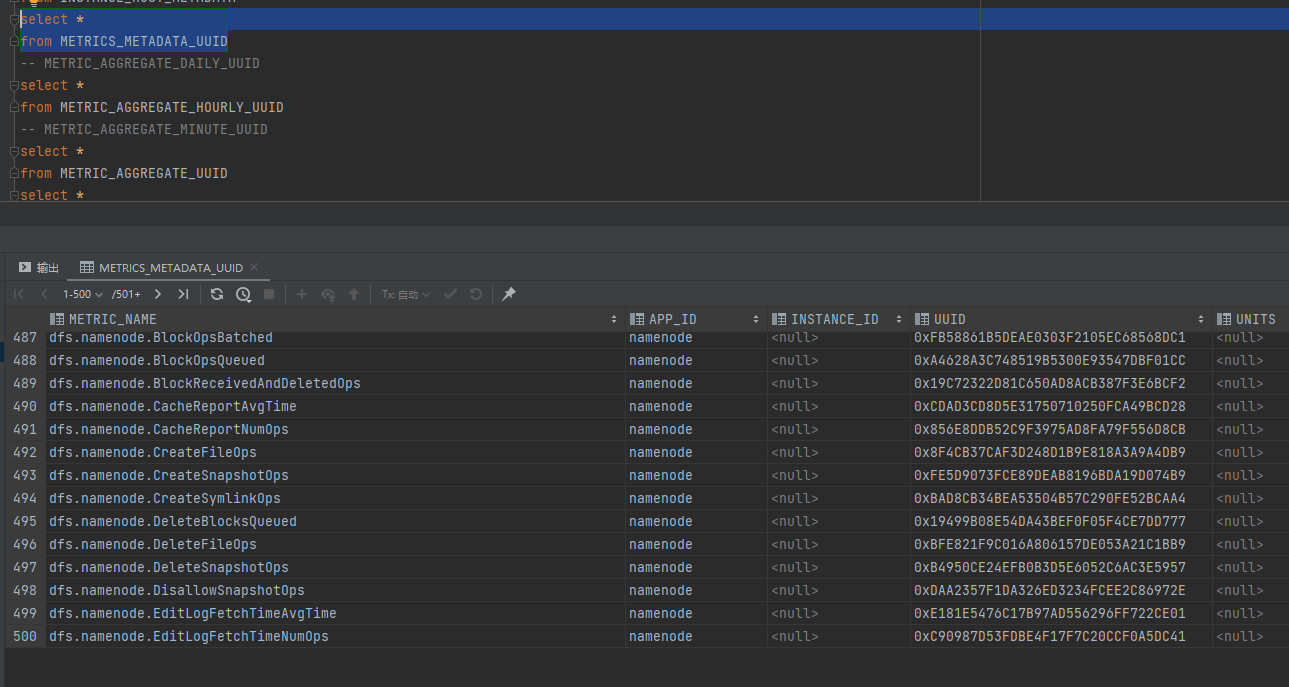1289x687 pixels.
Task: Go to next page of results
Action: [x=158, y=294]
